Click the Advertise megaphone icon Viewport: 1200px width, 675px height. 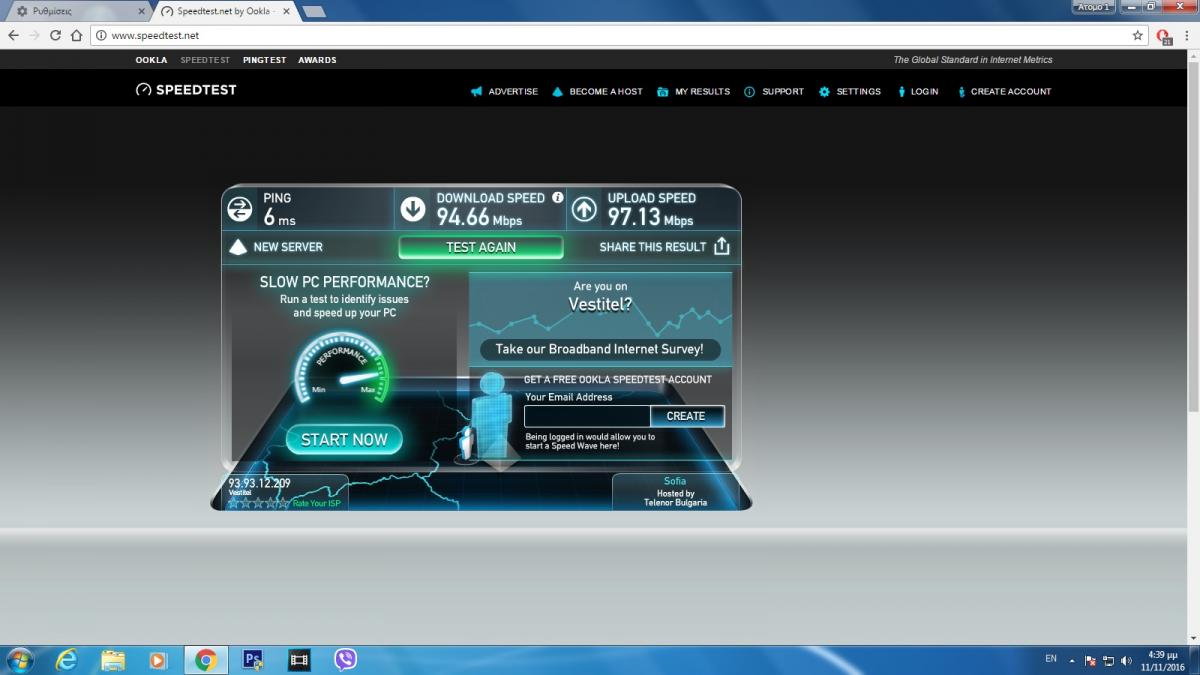[x=476, y=92]
